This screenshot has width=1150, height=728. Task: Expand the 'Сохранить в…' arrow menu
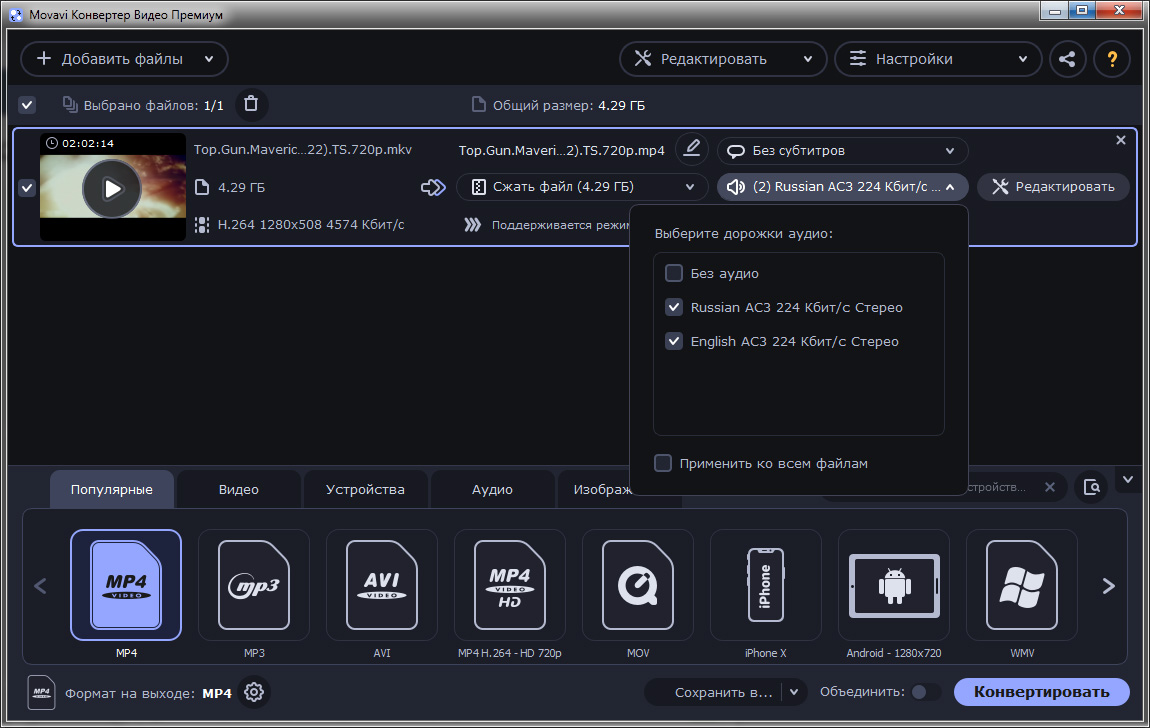click(x=794, y=692)
